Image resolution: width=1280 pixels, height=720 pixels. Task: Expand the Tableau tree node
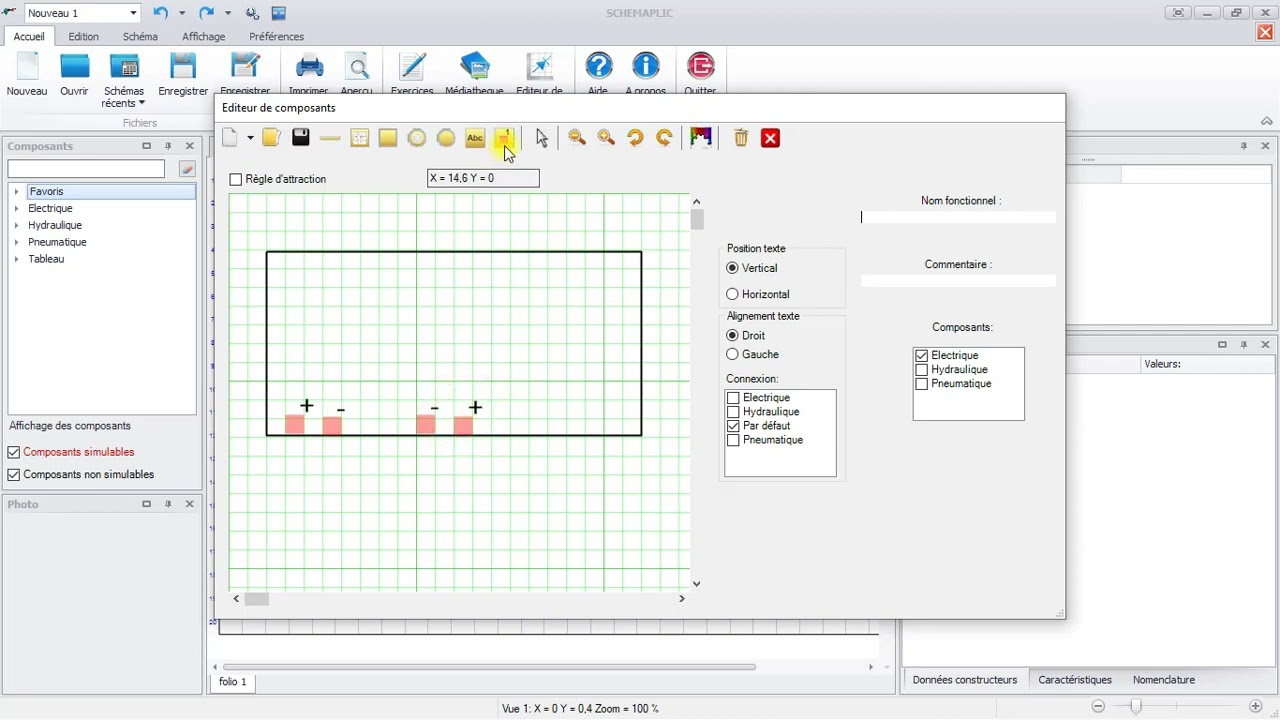coord(16,259)
